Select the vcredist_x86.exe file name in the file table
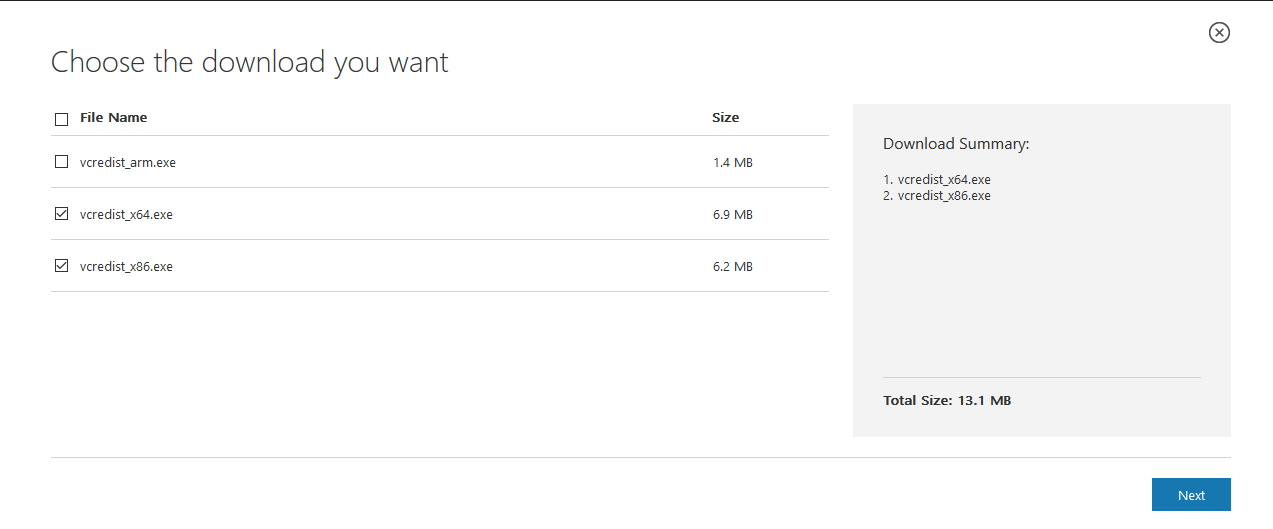Image resolution: width=1273 pixels, height=529 pixels. 126,266
